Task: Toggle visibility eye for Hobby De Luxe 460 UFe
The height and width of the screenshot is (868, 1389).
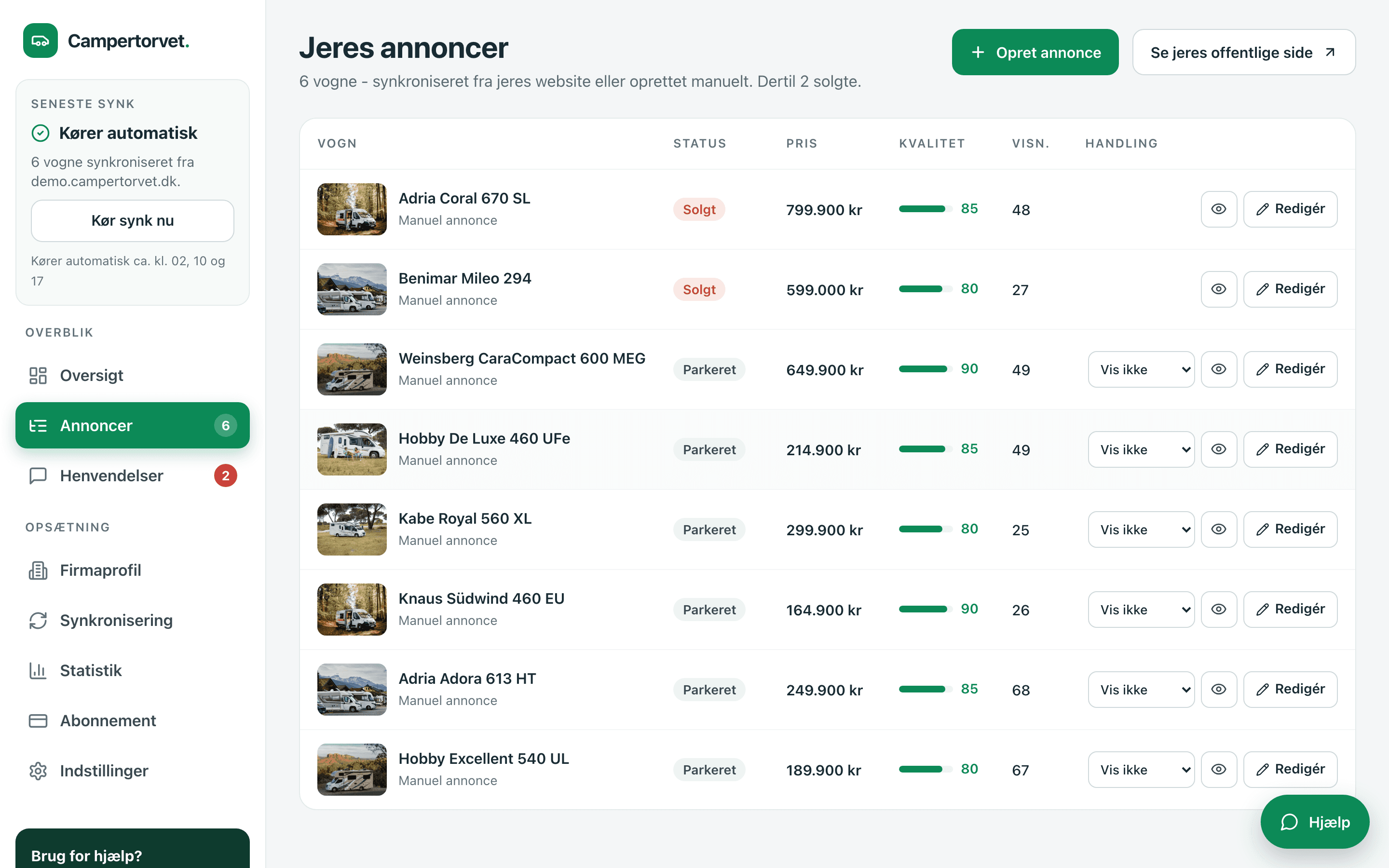Action: (x=1219, y=449)
